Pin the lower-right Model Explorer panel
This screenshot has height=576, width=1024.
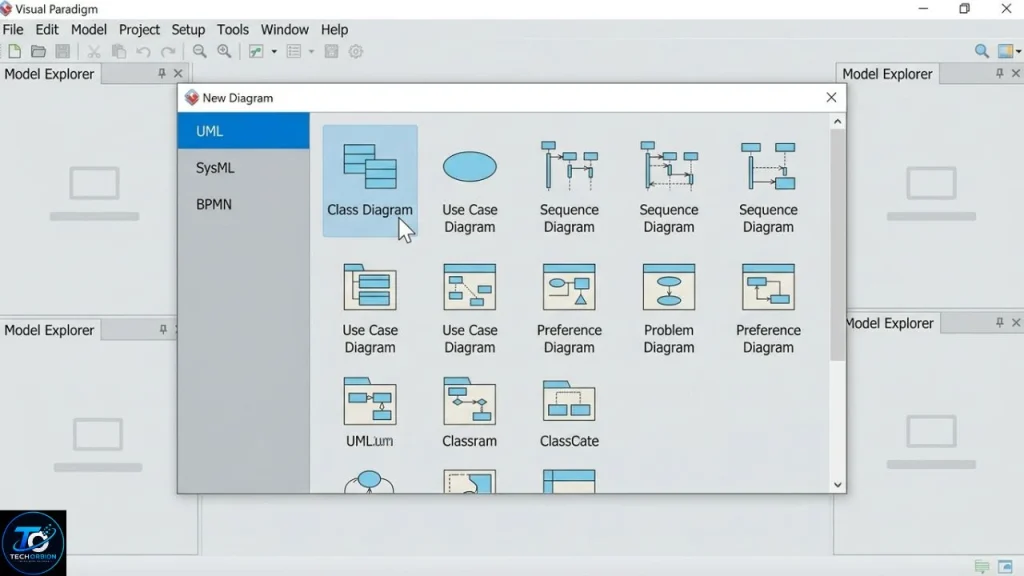tap(999, 323)
